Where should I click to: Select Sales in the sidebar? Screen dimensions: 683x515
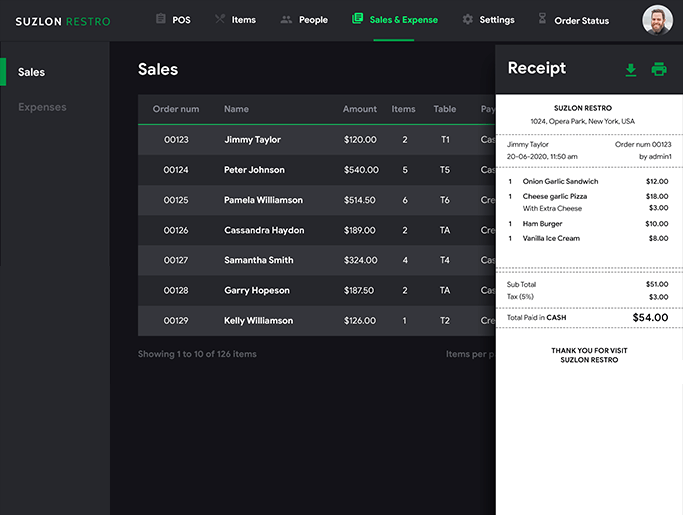click(31, 72)
